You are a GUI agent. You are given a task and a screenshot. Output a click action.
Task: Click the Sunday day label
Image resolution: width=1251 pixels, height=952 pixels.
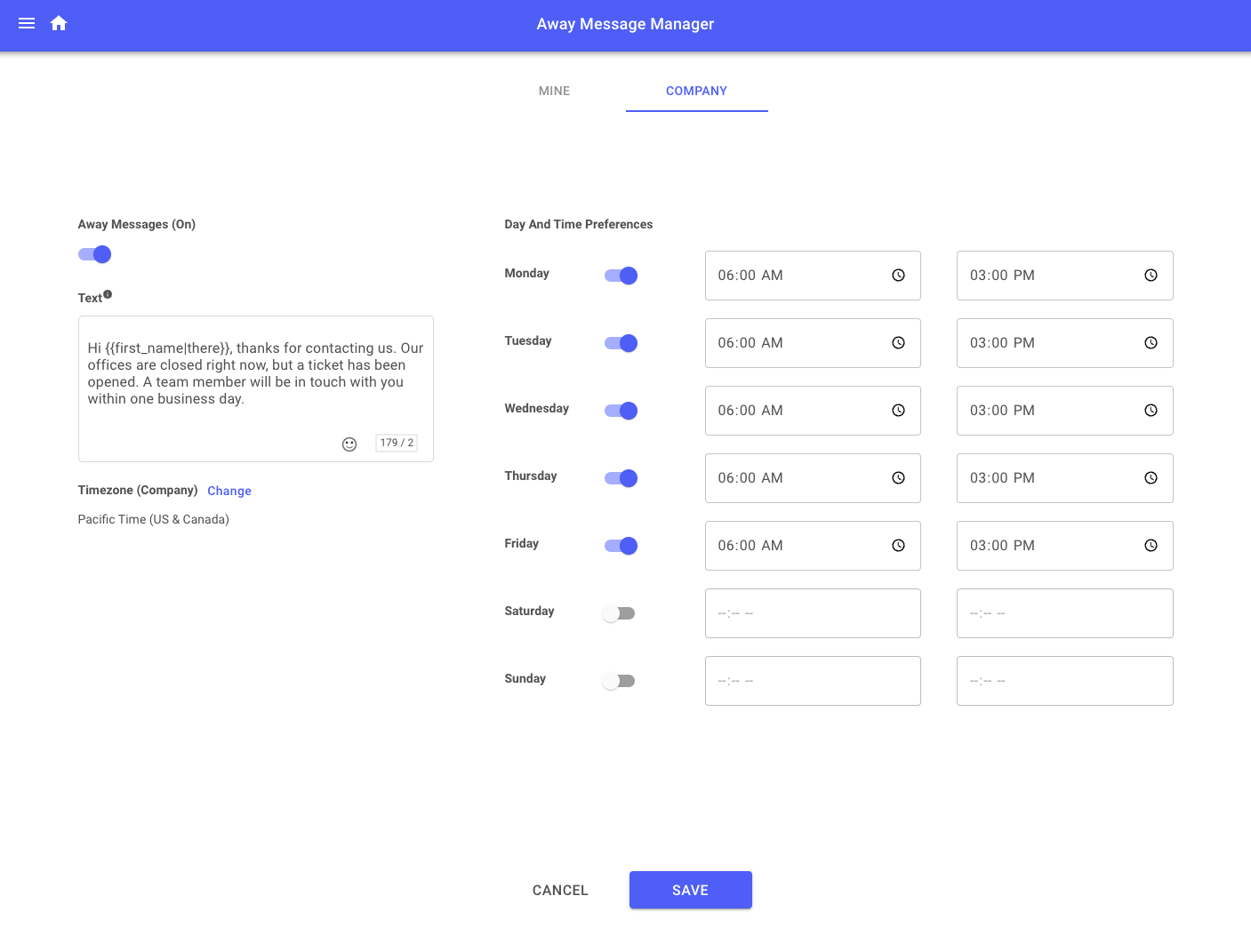(525, 678)
